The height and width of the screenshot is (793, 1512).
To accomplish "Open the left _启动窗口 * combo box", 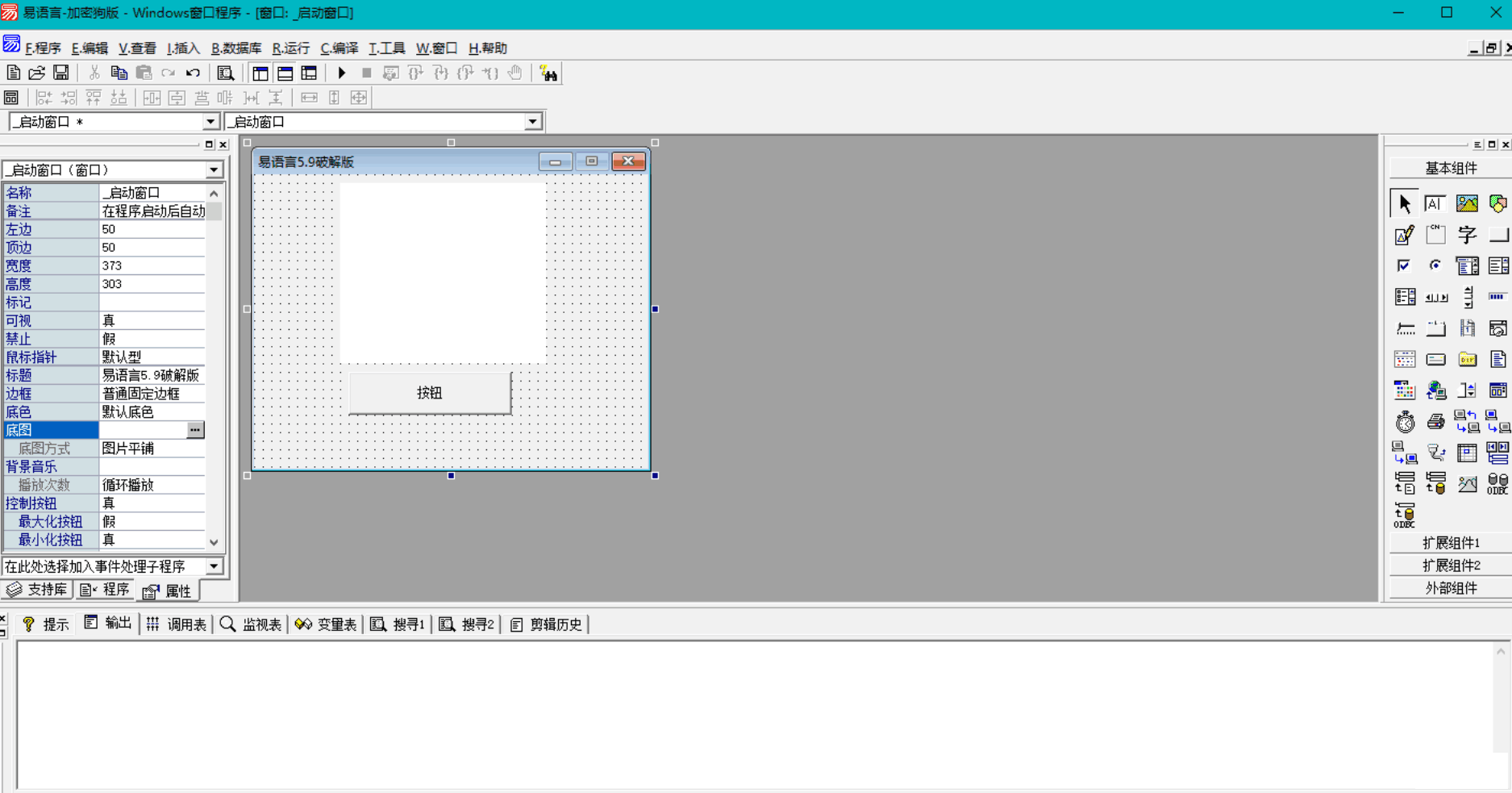I will click(x=114, y=122).
